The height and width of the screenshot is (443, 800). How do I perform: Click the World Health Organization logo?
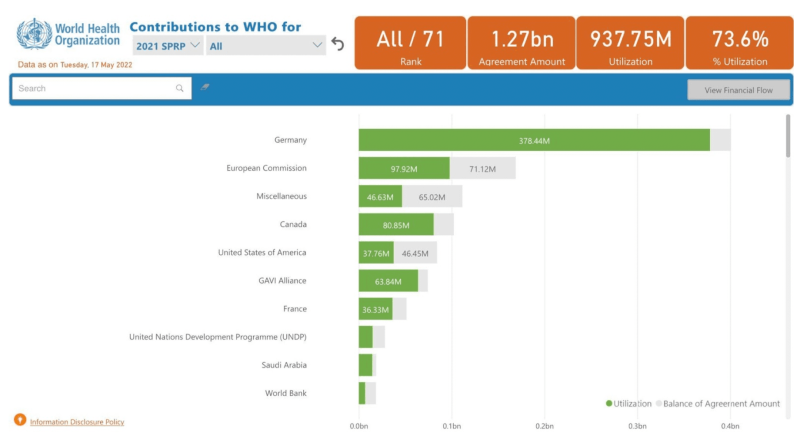68,34
